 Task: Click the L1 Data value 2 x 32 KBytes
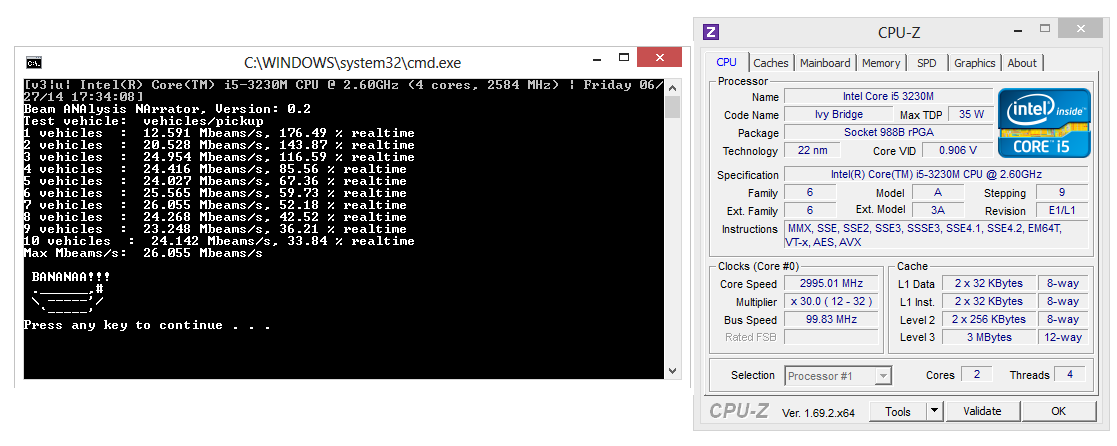point(987,284)
